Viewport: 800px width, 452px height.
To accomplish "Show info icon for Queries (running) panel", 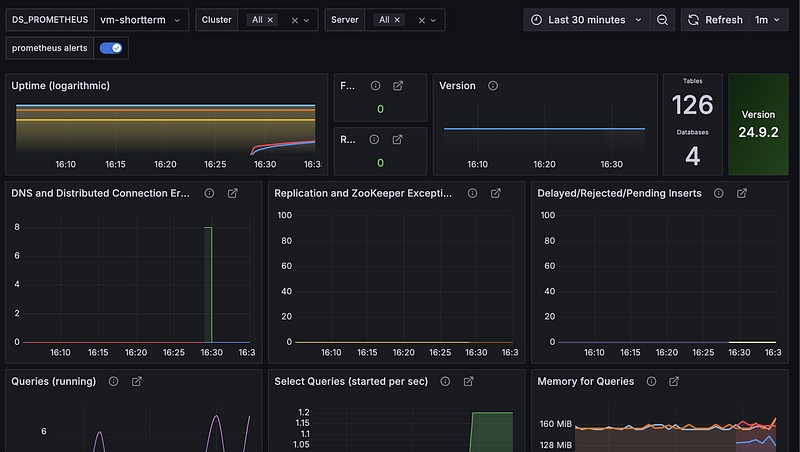I will coord(113,381).
